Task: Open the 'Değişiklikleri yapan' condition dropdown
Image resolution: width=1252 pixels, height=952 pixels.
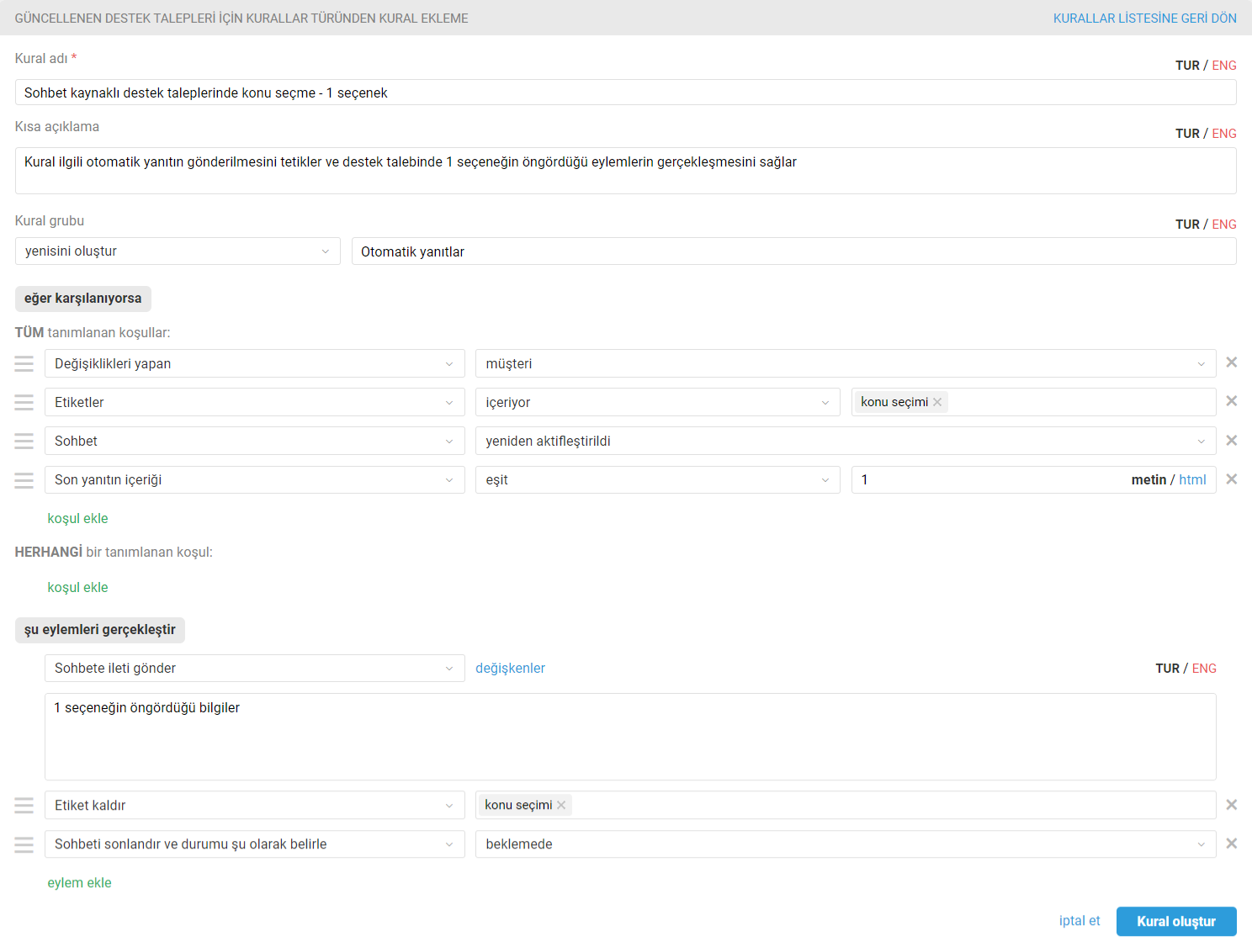Action: pyautogui.click(x=255, y=363)
